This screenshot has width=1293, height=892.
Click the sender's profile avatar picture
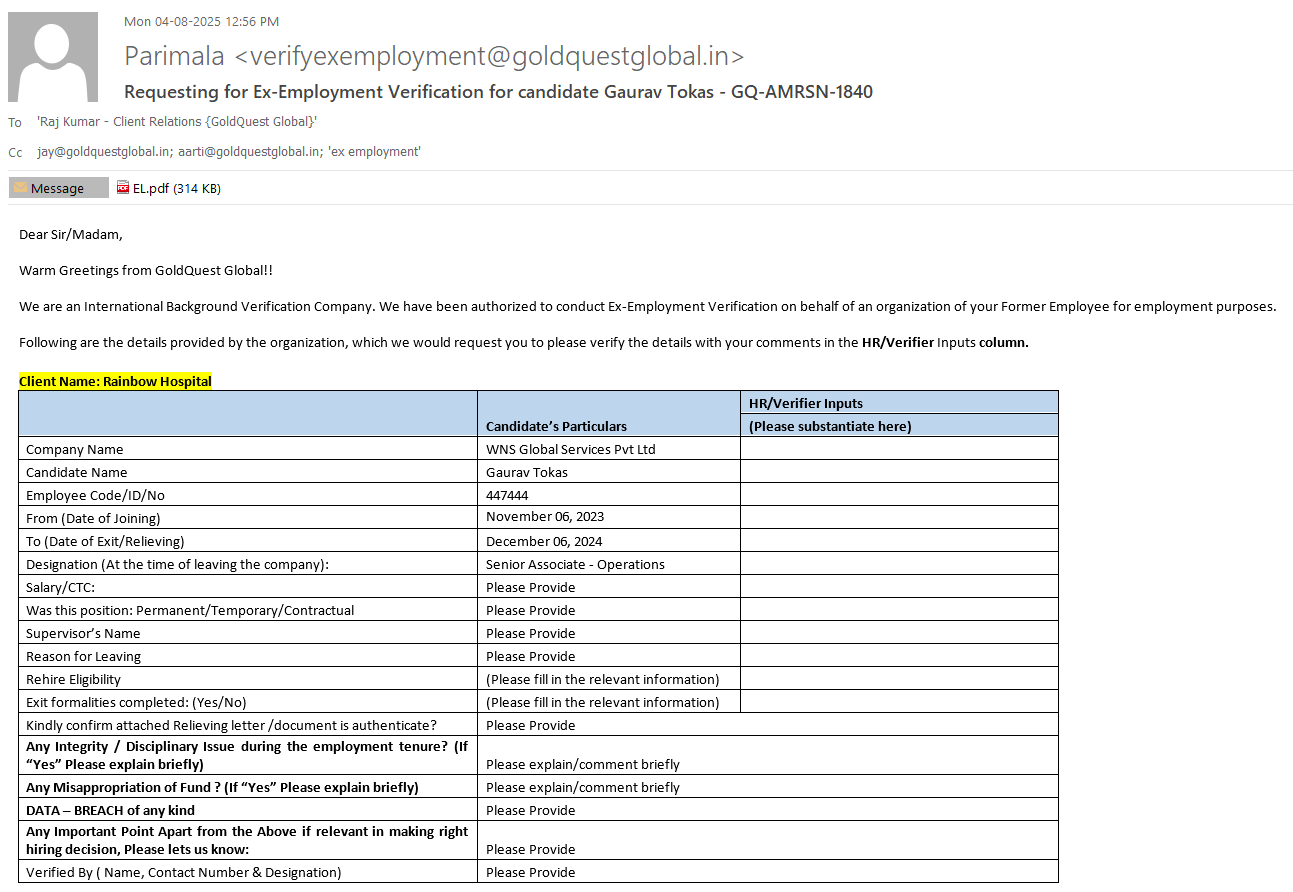click(x=53, y=57)
